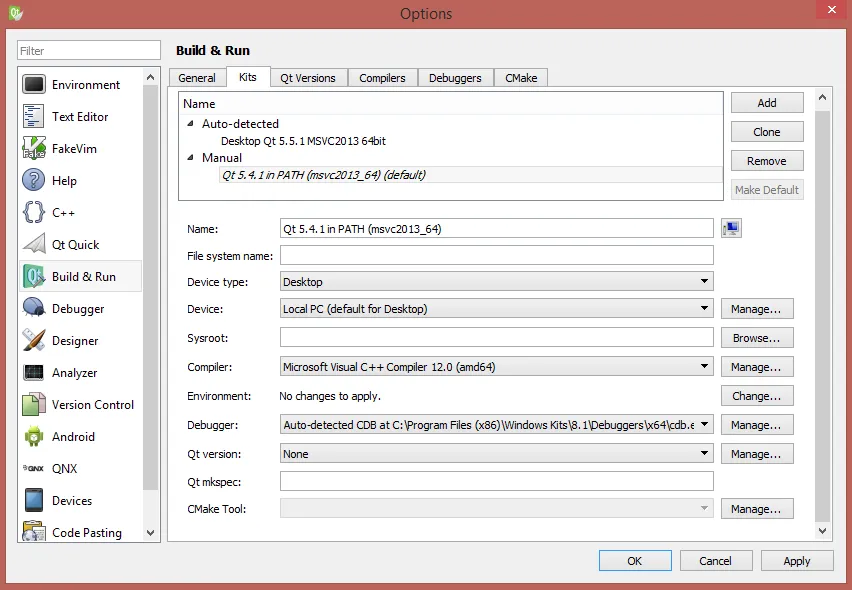Open the Device type dropdown
Image resolution: width=852 pixels, height=590 pixels.
tap(497, 281)
